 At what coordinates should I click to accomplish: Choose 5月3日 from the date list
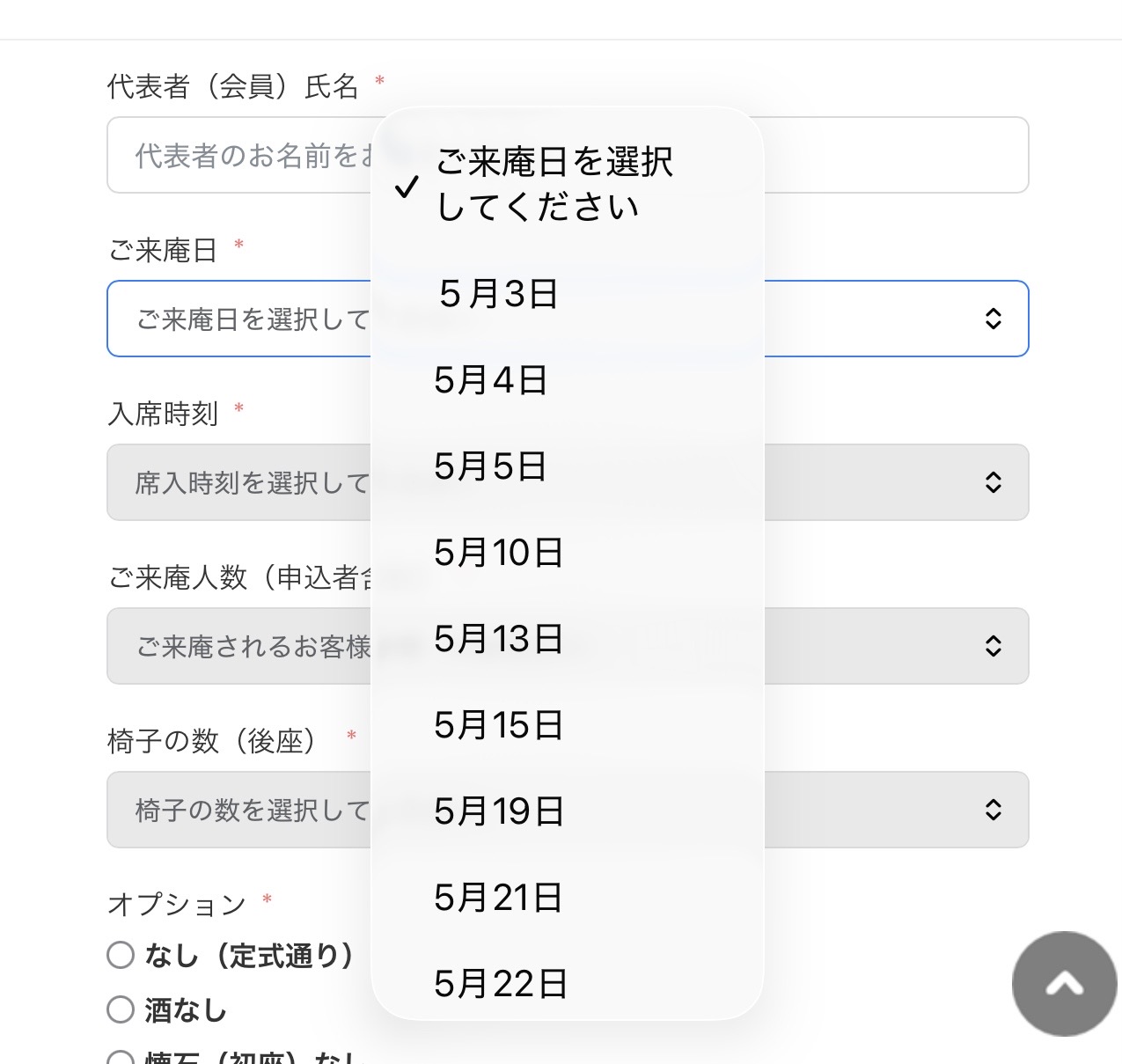(498, 294)
